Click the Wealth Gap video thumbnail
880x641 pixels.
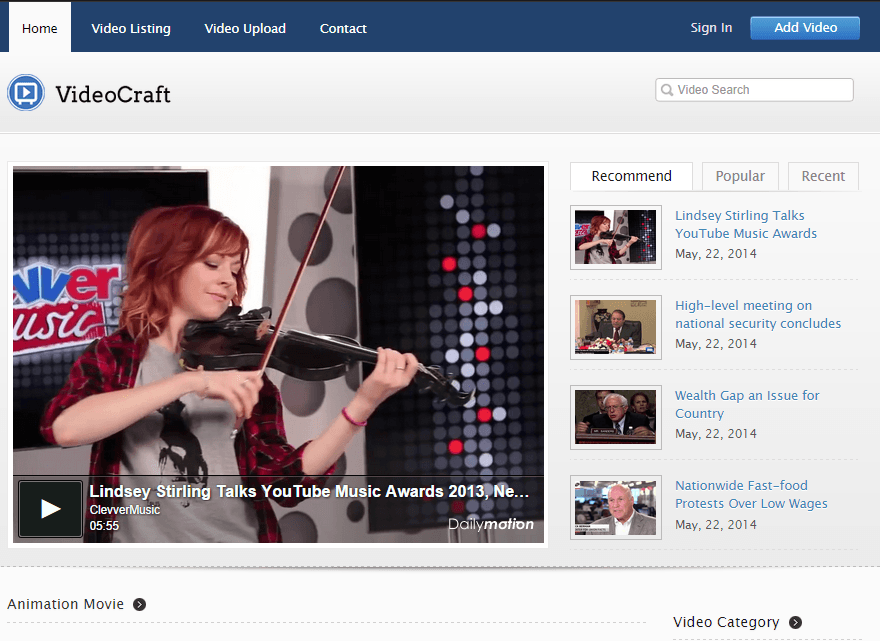616,417
